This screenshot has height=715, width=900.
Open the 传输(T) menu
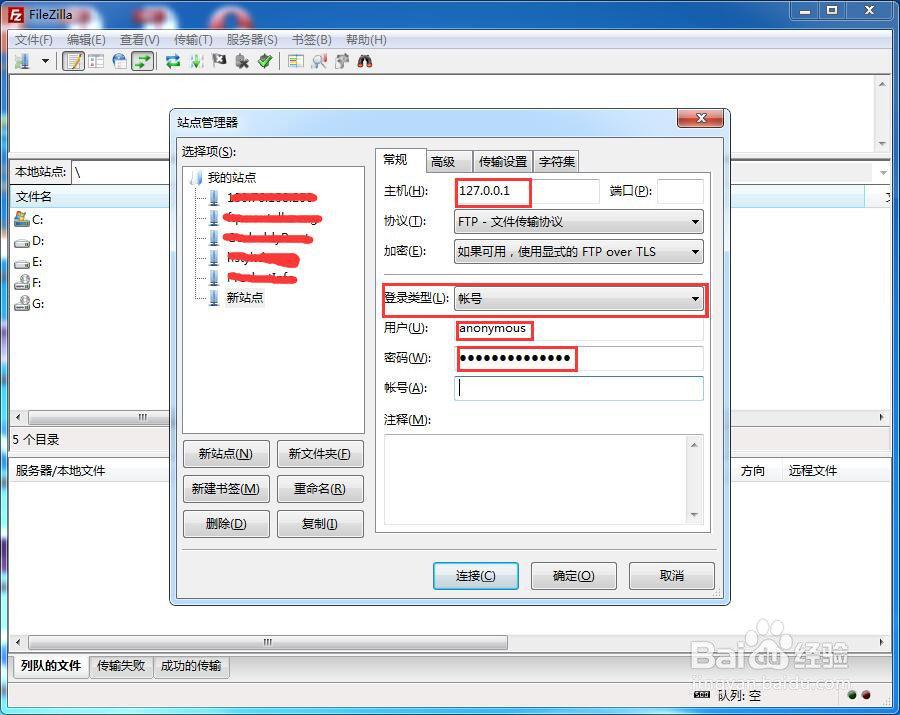tap(193, 40)
